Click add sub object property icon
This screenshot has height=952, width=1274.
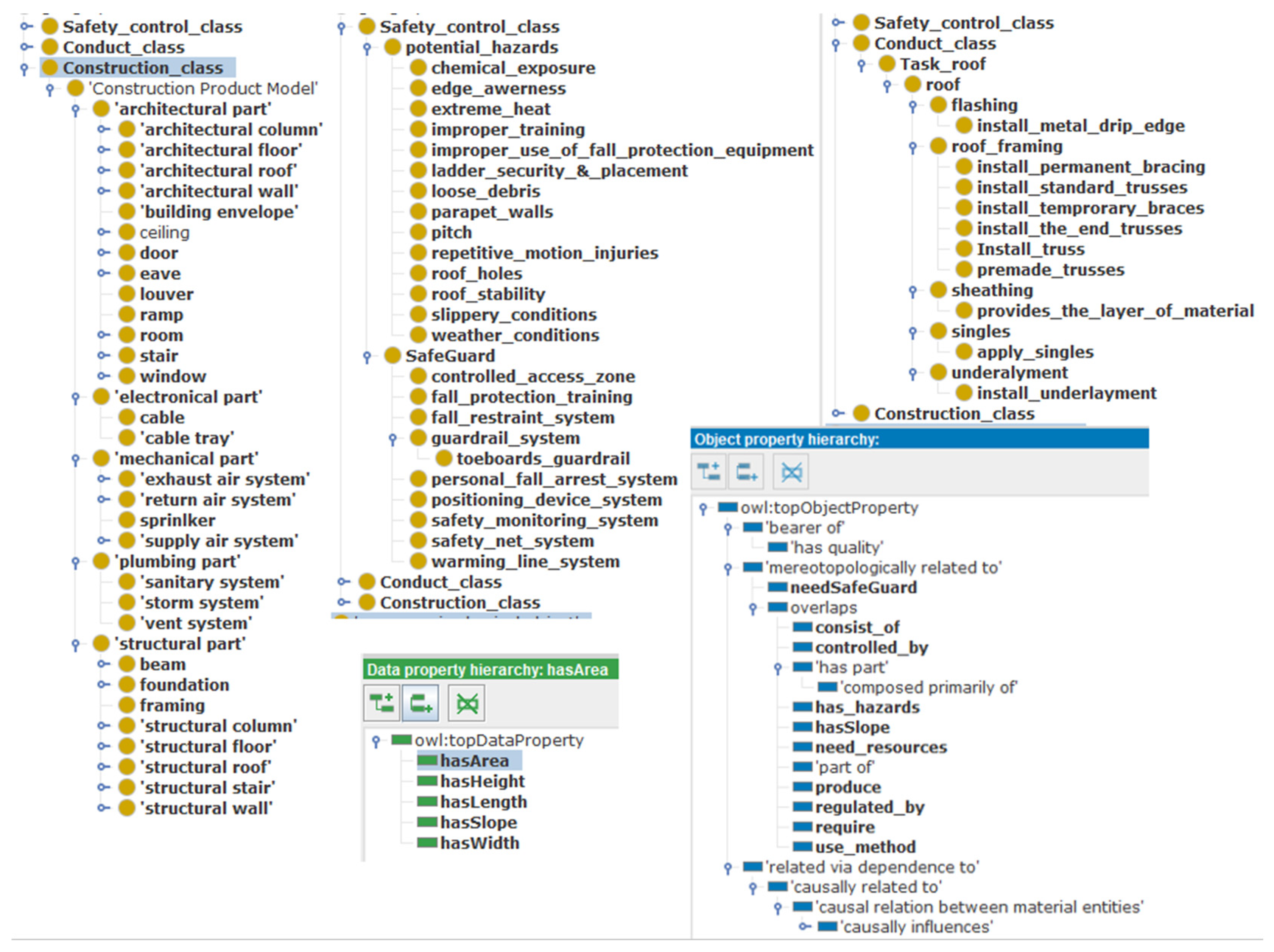click(x=709, y=472)
